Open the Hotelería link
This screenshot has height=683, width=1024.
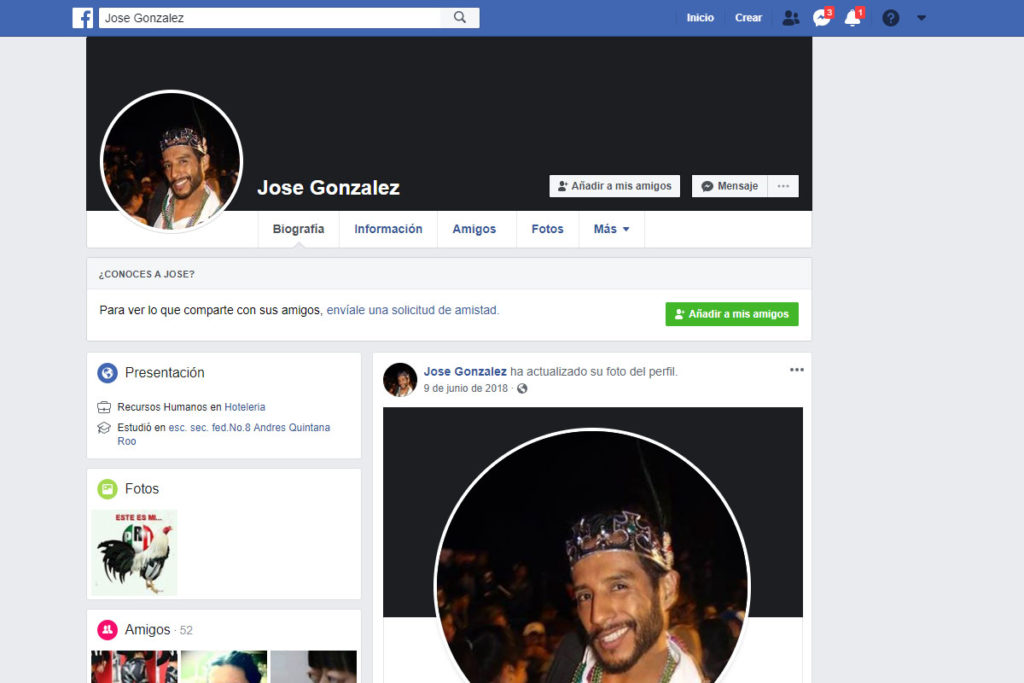click(x=245, y=407)
